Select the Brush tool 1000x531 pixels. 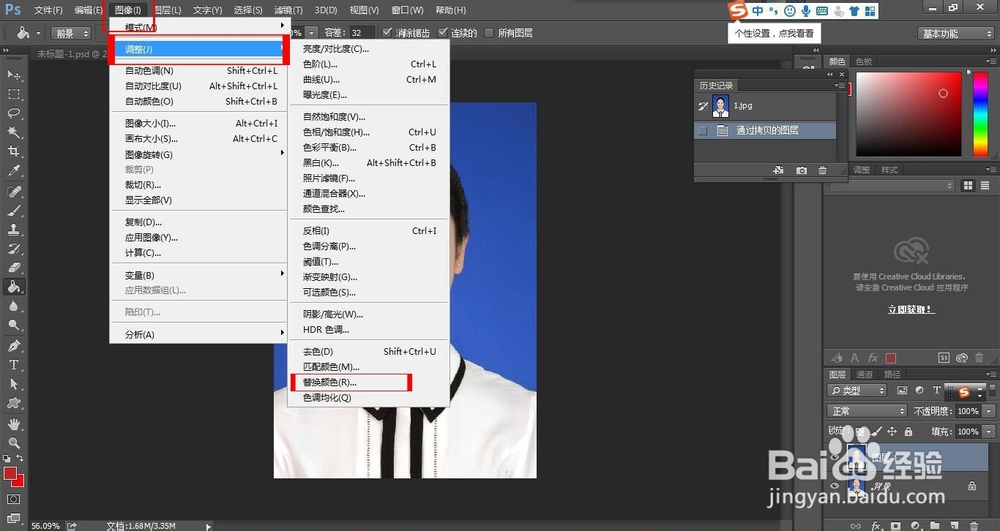click(14, 211)
